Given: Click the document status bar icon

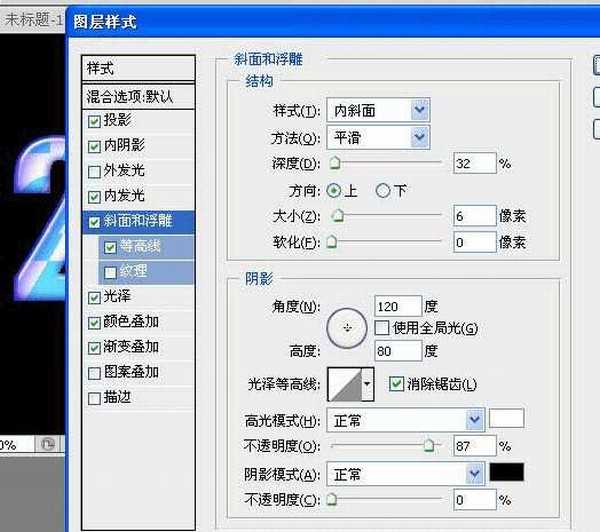Looking at the screenshot, I should pyautogui.click(x=47, y=444).
